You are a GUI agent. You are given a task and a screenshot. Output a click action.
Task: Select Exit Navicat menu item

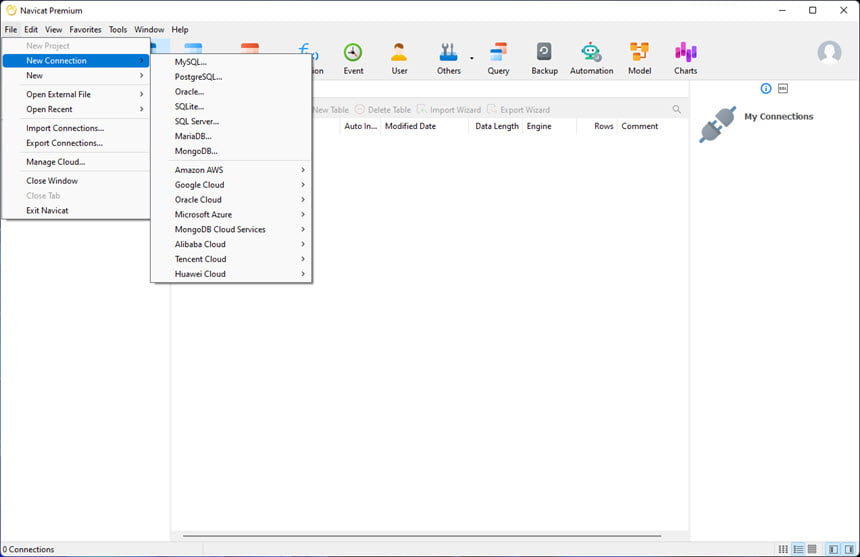76,210
